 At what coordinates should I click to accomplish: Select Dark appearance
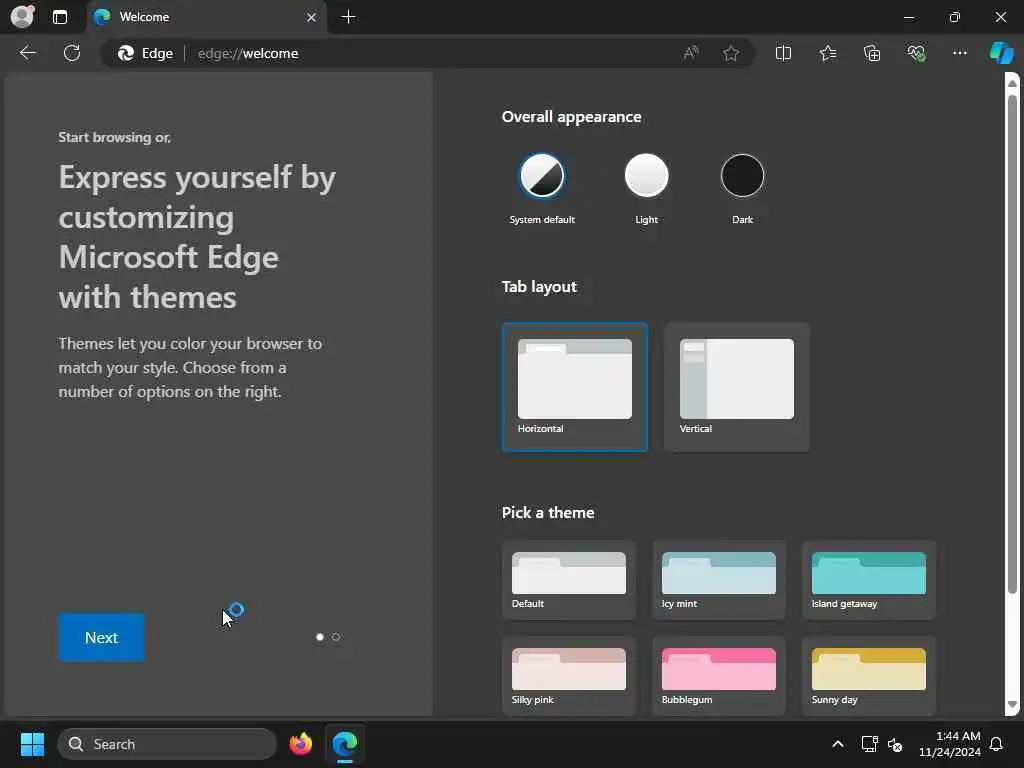[x=743, y=176]
